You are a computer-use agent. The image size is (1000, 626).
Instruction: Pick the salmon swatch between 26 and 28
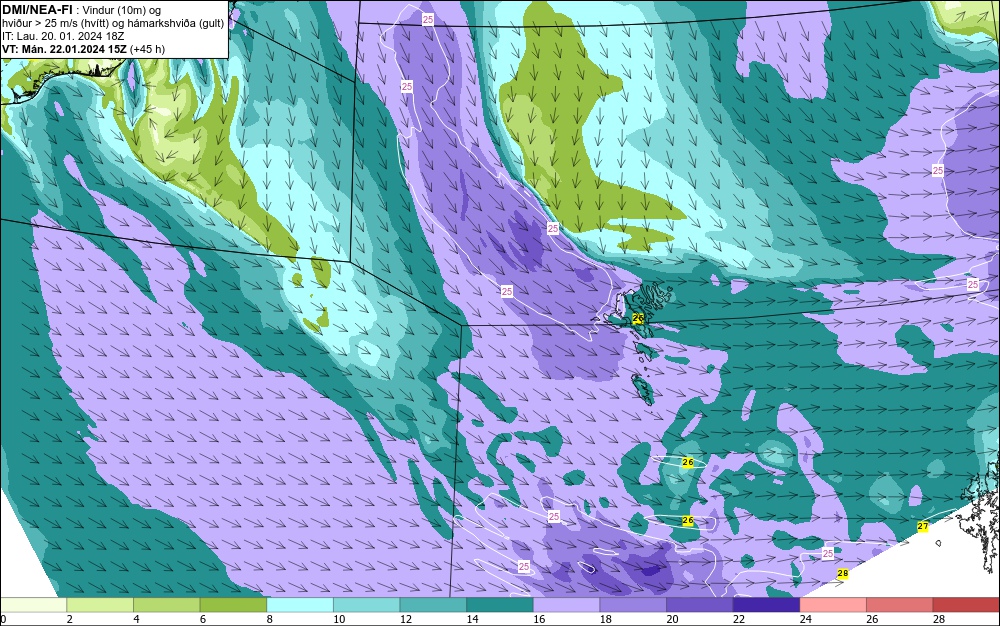click(x=900, y=605)
